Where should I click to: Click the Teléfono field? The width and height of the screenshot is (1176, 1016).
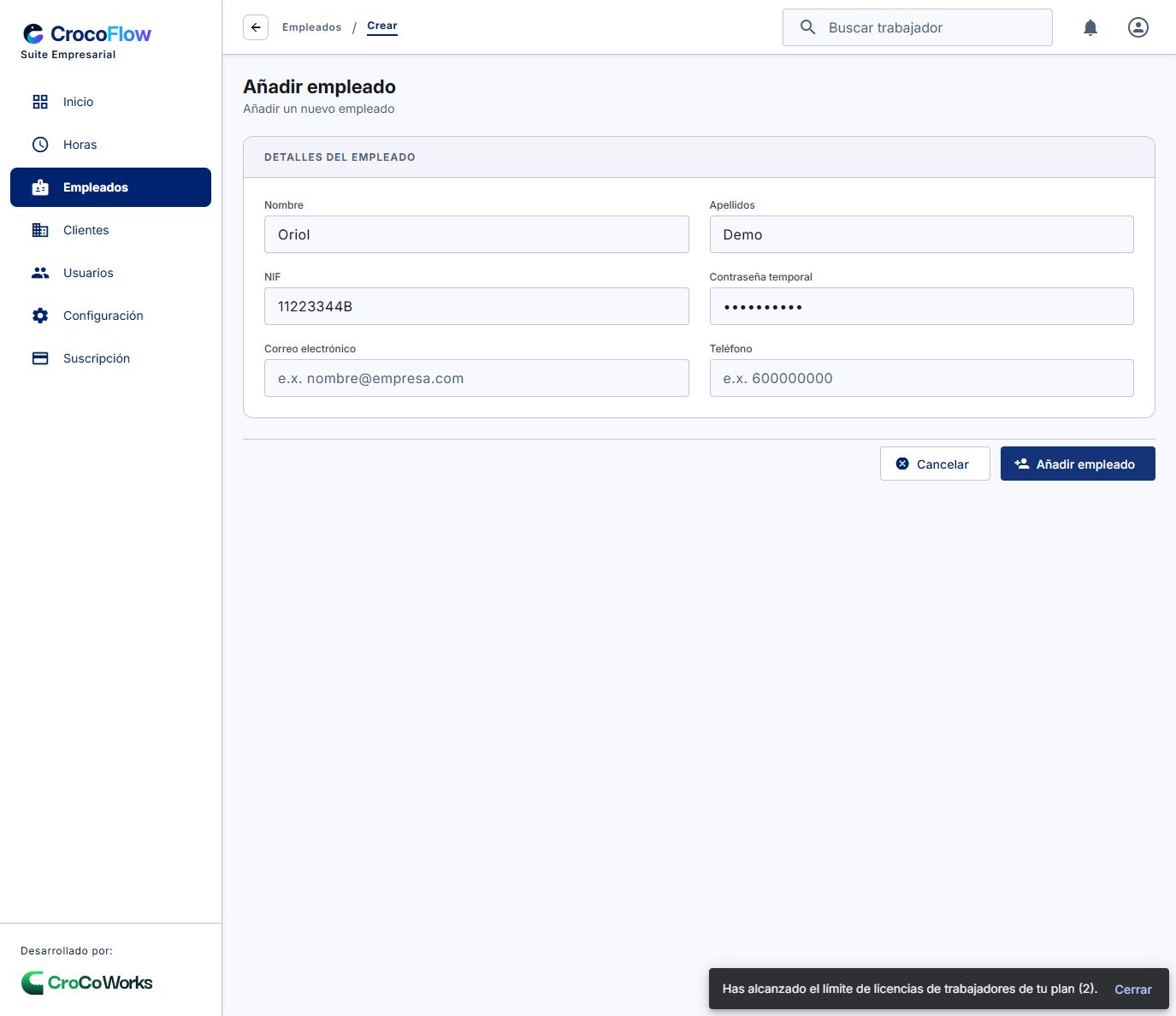[x=921, y=378]
